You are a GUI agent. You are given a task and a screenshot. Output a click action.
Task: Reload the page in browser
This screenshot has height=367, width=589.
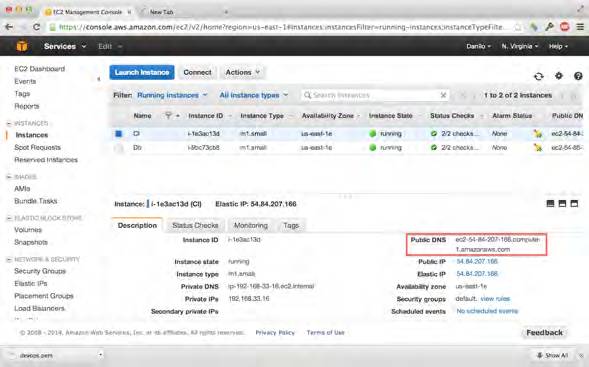(36, 27)
